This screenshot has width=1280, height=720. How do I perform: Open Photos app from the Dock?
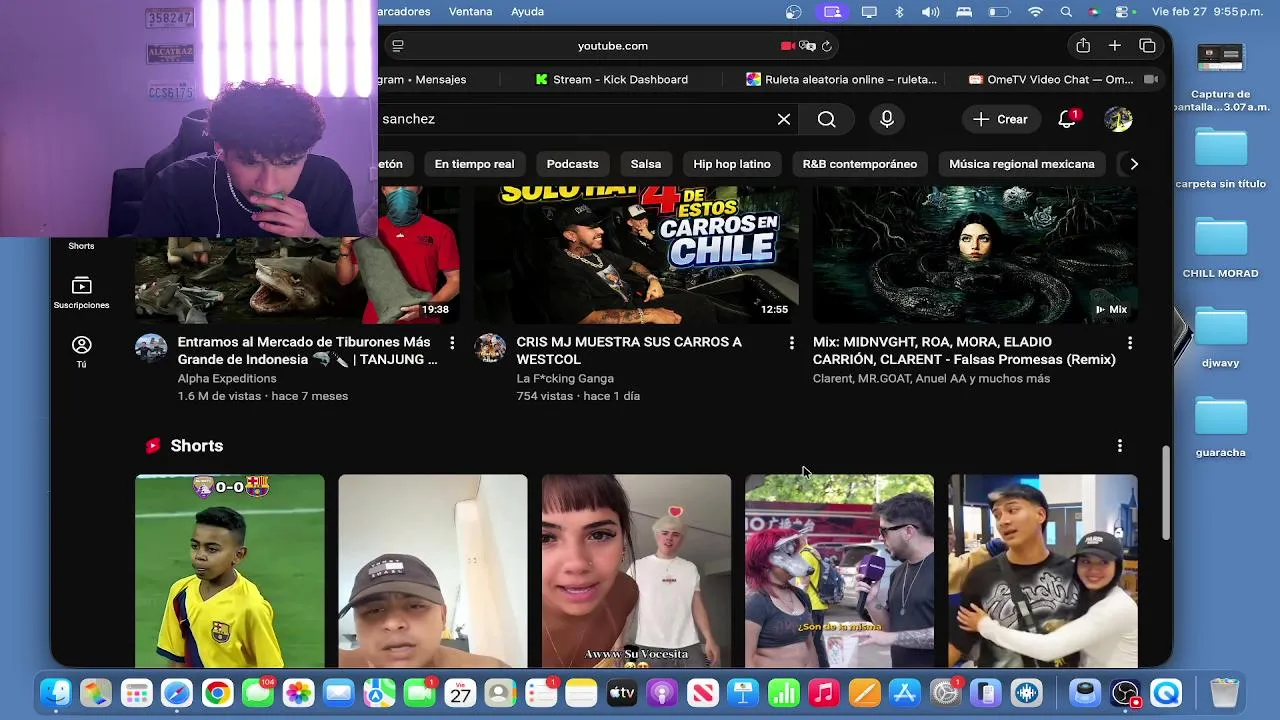coord(298,692)
